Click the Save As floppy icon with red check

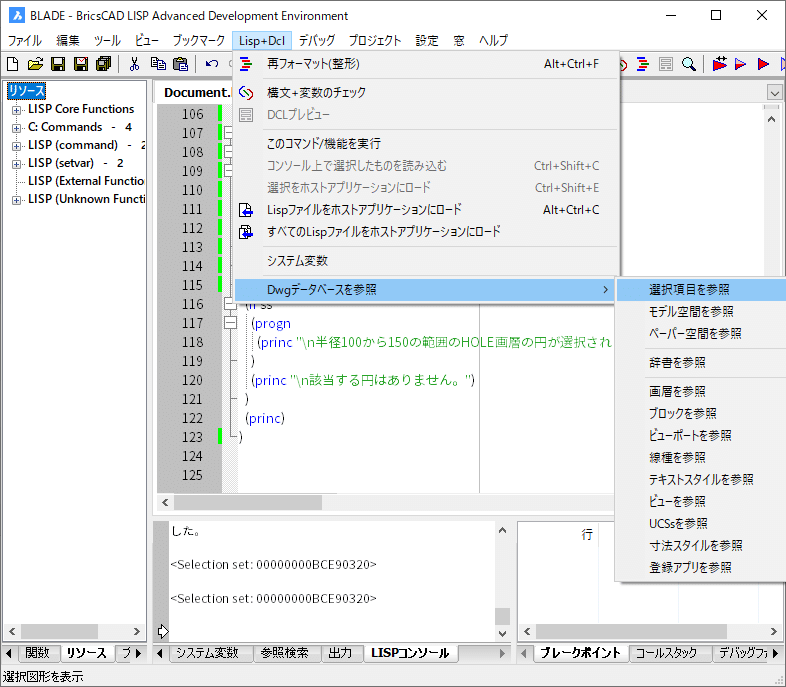tap(81, 64)
